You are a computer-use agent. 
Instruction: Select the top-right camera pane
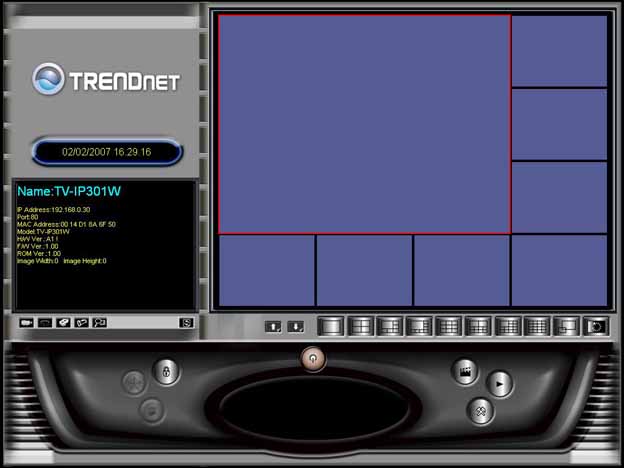point(559,51)
